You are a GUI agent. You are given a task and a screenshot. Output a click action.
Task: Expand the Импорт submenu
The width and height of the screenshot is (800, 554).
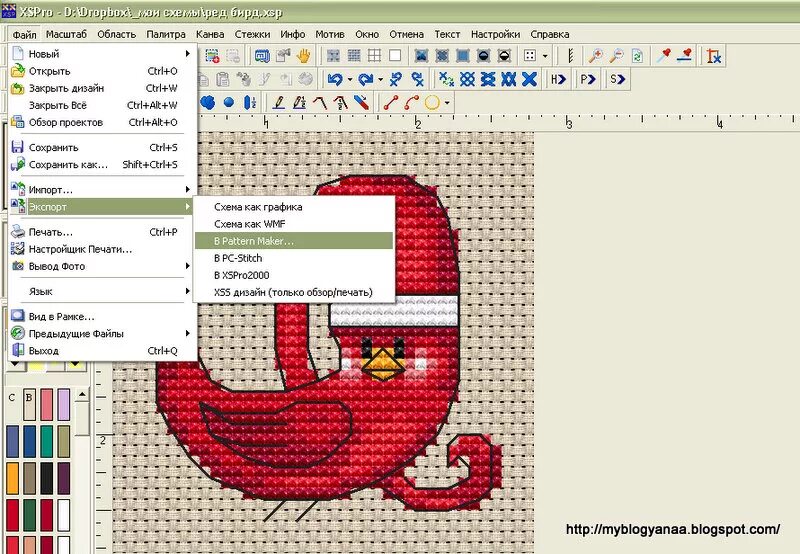coord(188,190)
